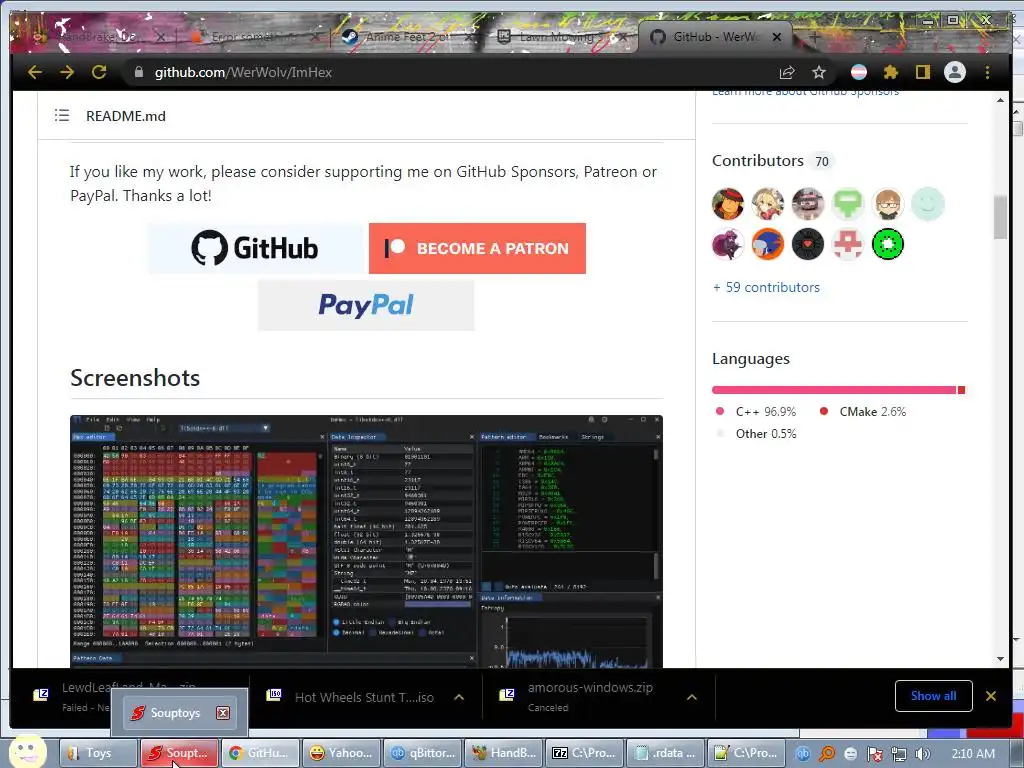
Task: Close the Lawn Mowing tab
Action: [x=624, y=37]
